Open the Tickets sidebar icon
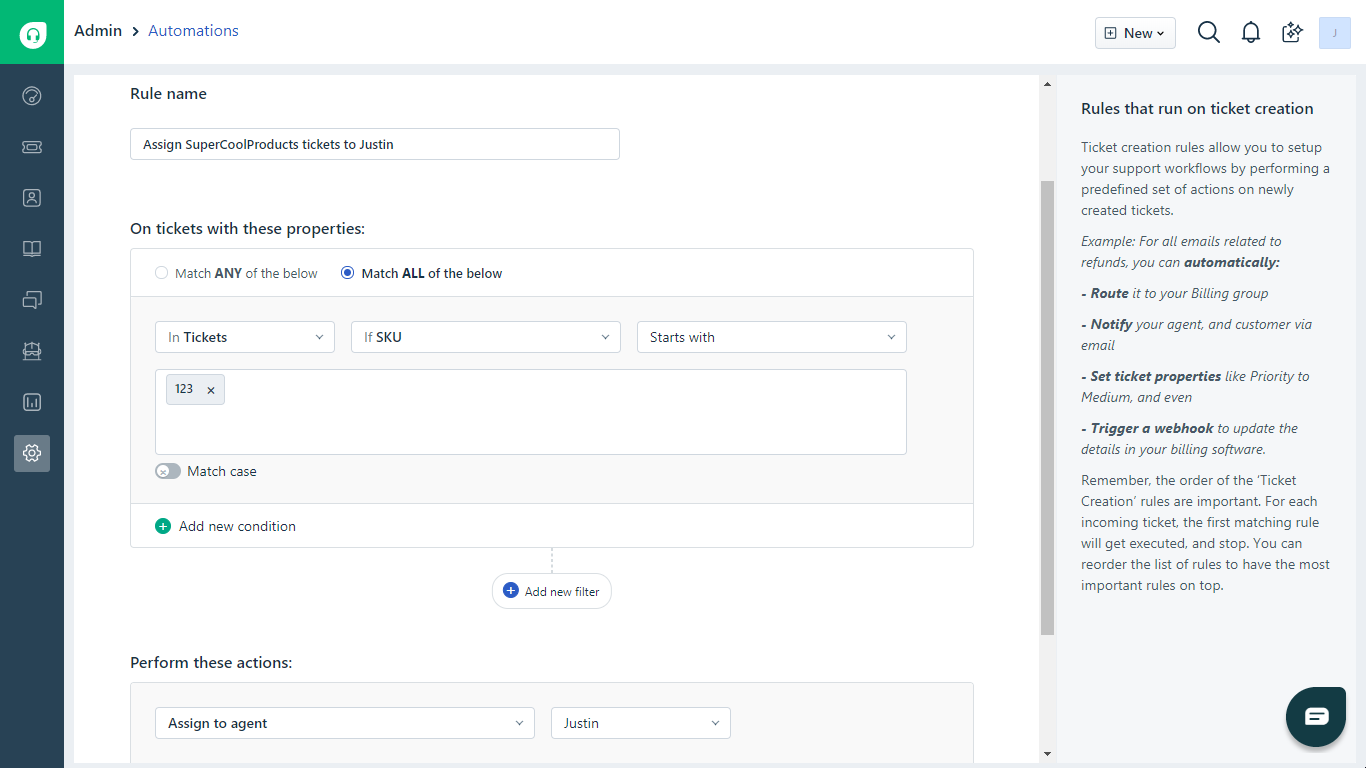Image resolution: width=1366 pixels, height=768 pixels. pos(32,147)
